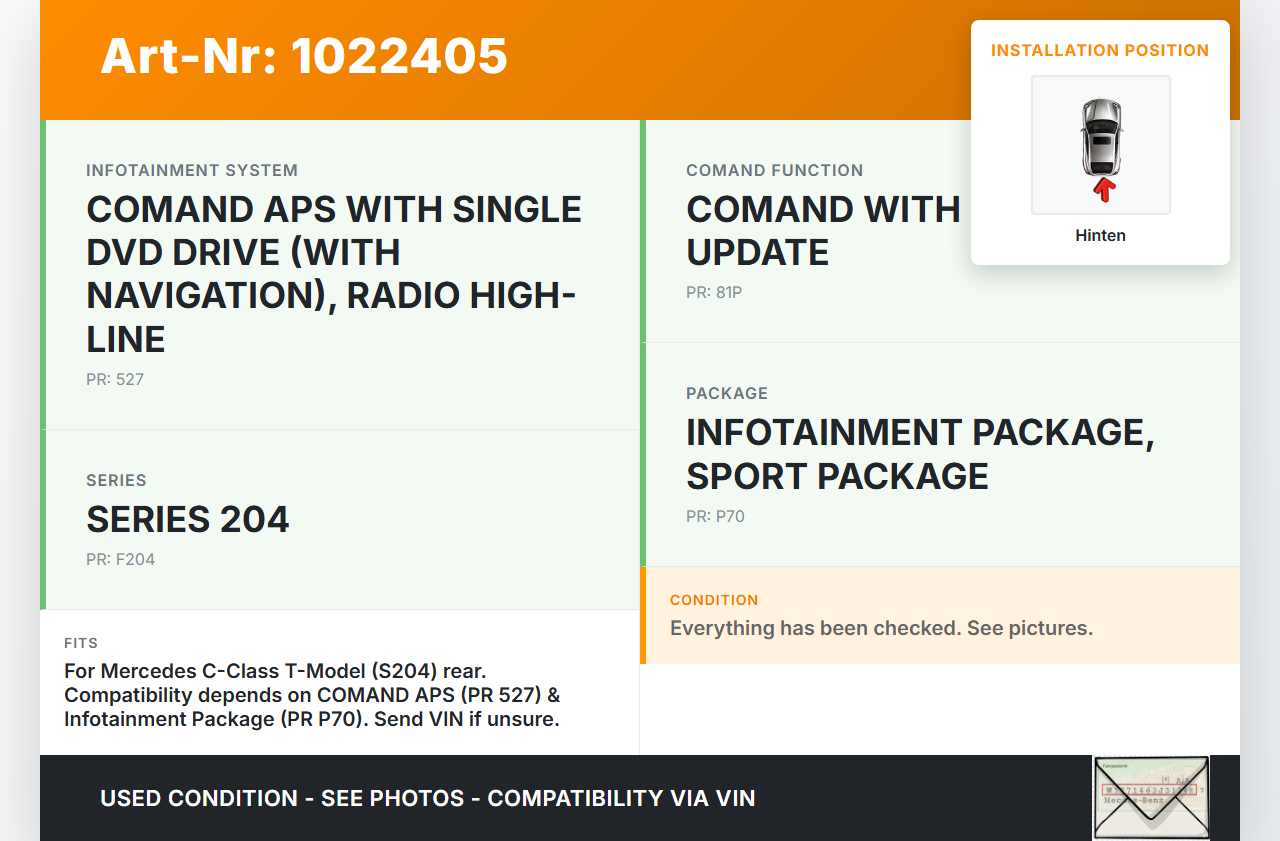The width and height of the screenshot is (1280, 841).
Task: Select the "SERIES 204" heading
Action: pos(188,520)
